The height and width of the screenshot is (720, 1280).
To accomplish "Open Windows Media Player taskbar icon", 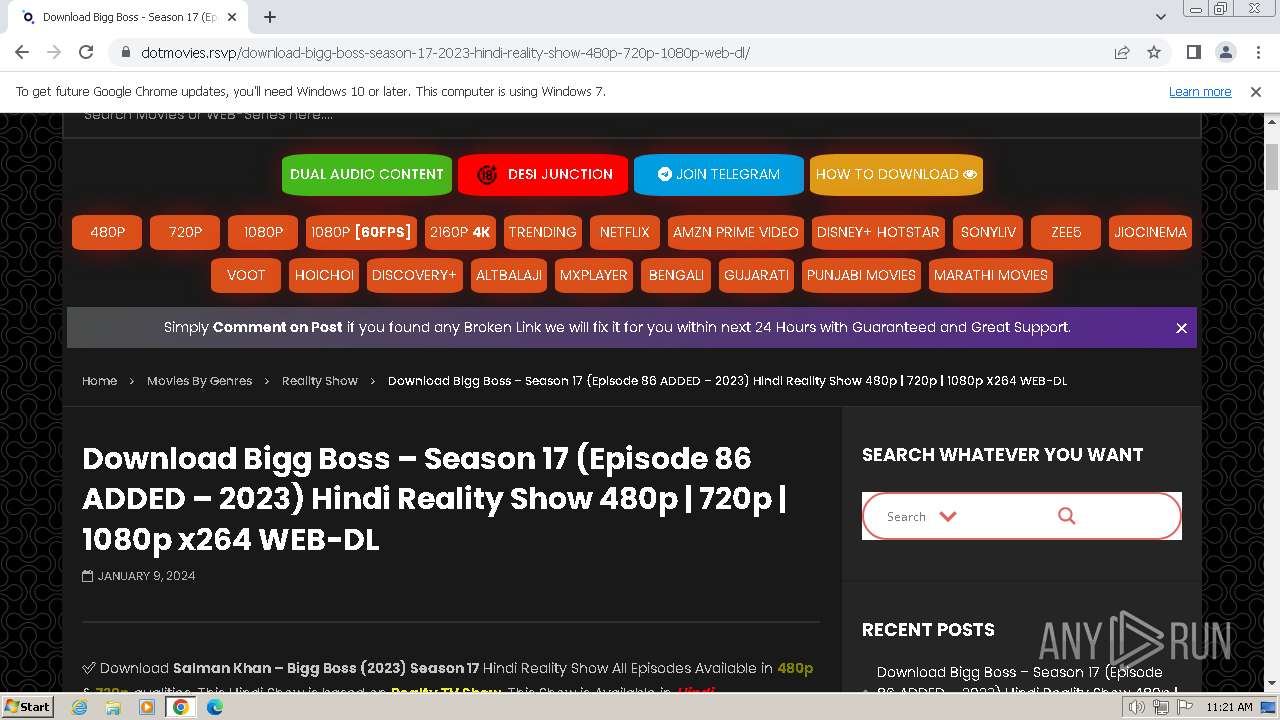I will [147, 707].
